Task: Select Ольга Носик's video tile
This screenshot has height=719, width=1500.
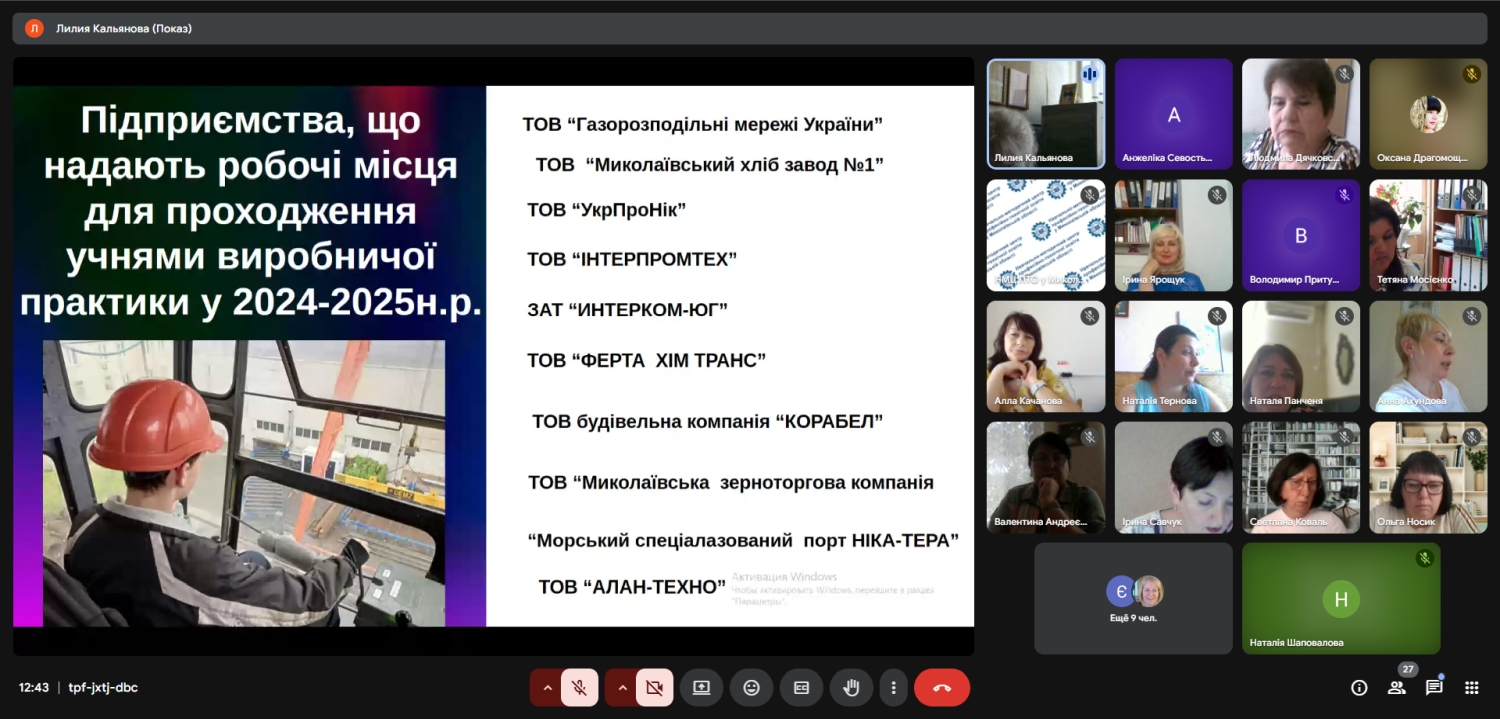Action: [1428, 477]
